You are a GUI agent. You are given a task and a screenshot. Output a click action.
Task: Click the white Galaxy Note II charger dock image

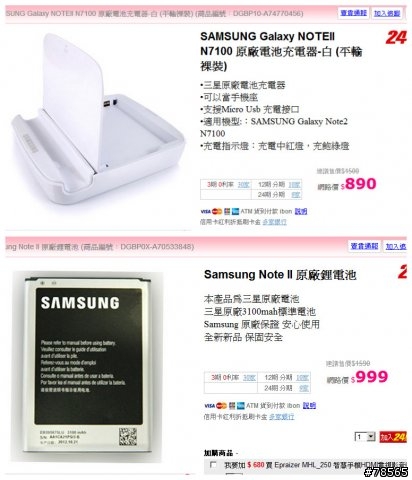point(97,120)
